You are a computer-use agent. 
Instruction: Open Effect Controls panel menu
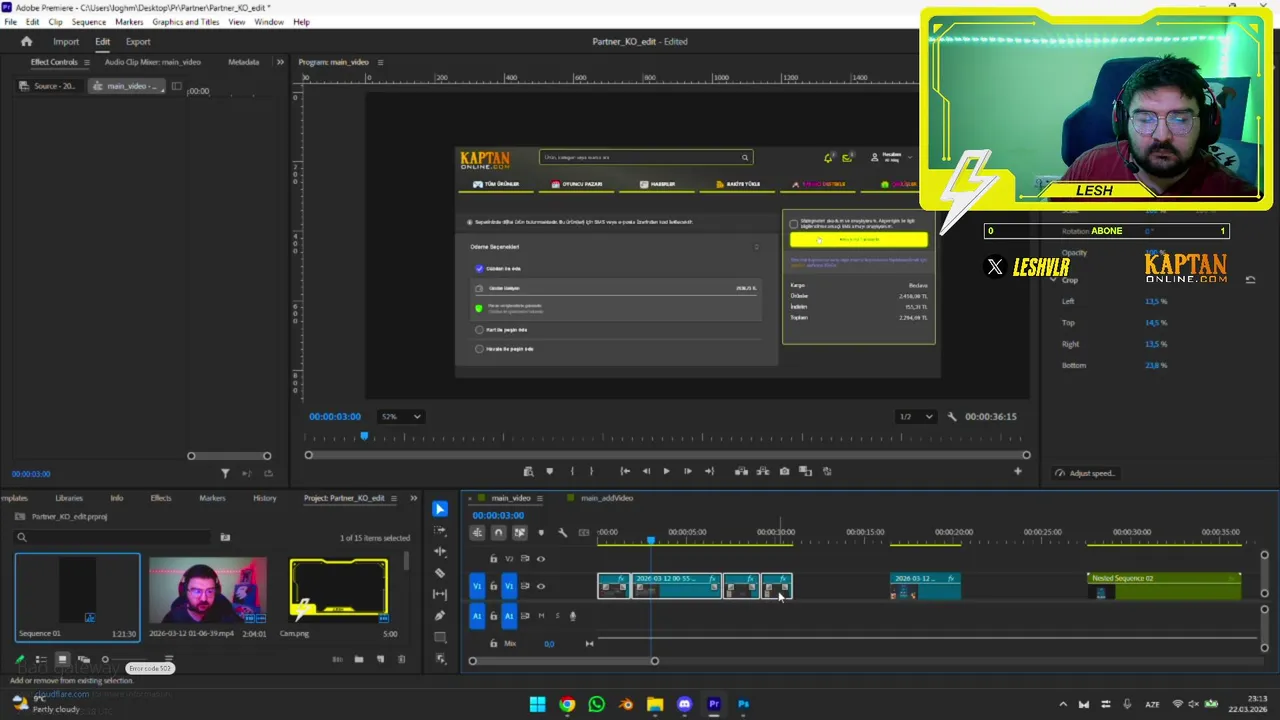click(87, 62)
